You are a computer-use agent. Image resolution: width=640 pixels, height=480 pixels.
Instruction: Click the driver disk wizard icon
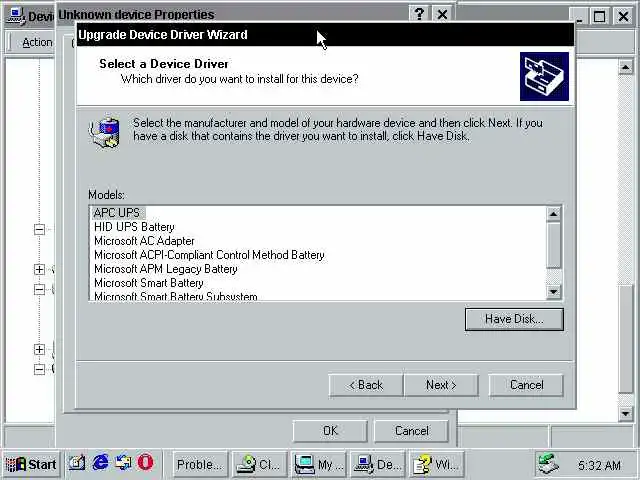(104, 132)
